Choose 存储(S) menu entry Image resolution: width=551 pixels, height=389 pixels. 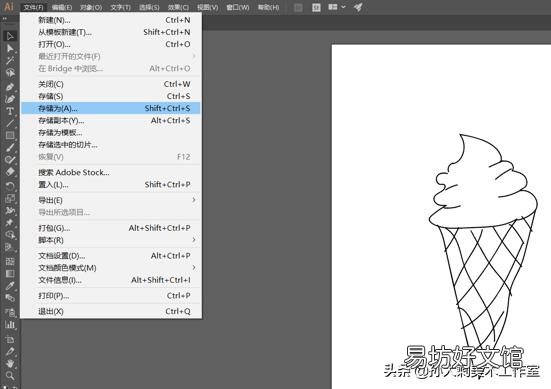pyautogui.click(x=111, y=96)
